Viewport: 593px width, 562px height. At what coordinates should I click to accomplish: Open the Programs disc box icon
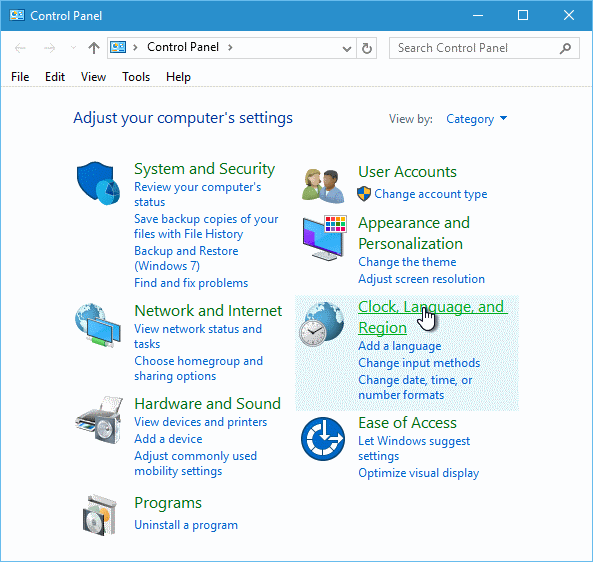click(99, 515)
